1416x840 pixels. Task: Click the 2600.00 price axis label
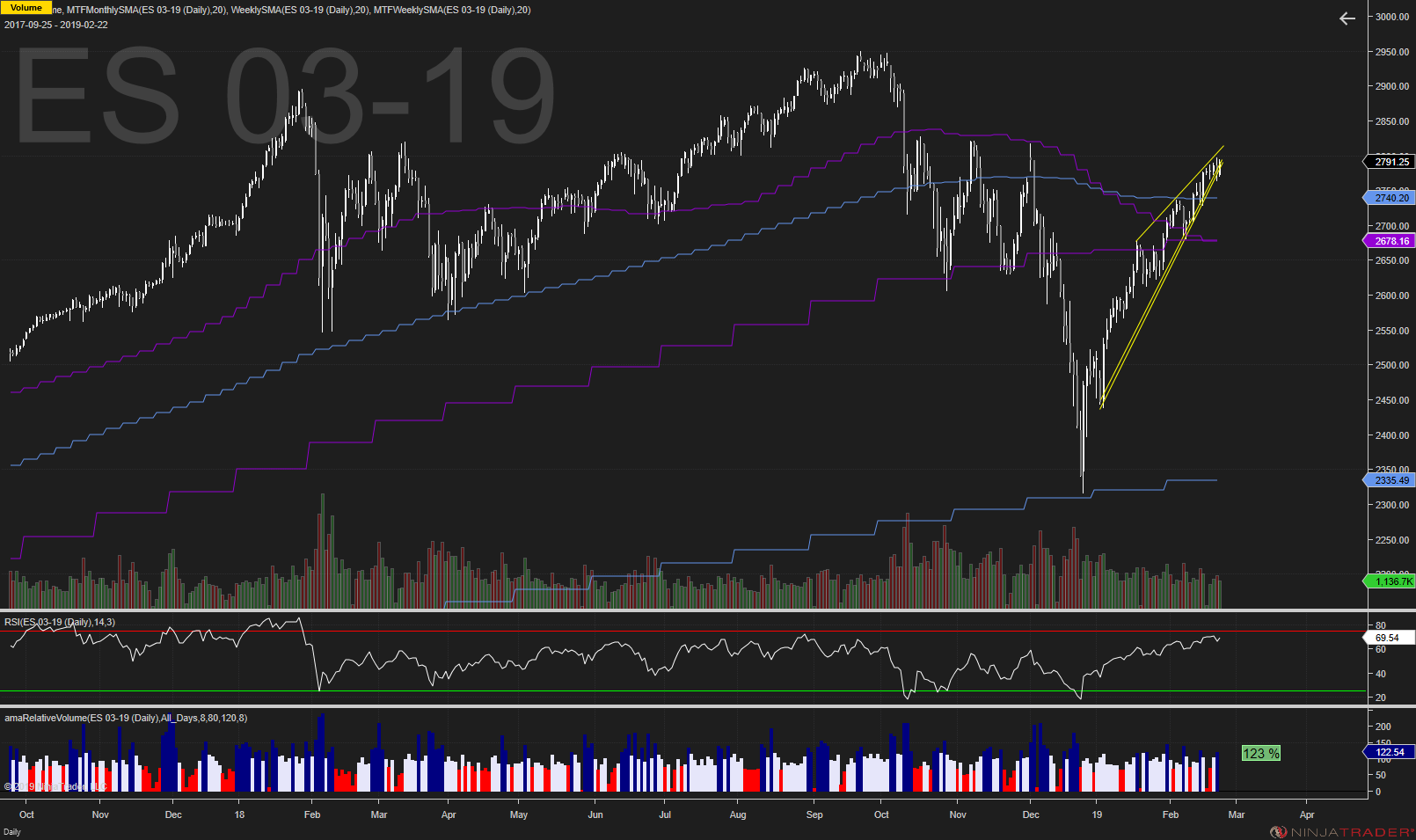coord(1392,296)
